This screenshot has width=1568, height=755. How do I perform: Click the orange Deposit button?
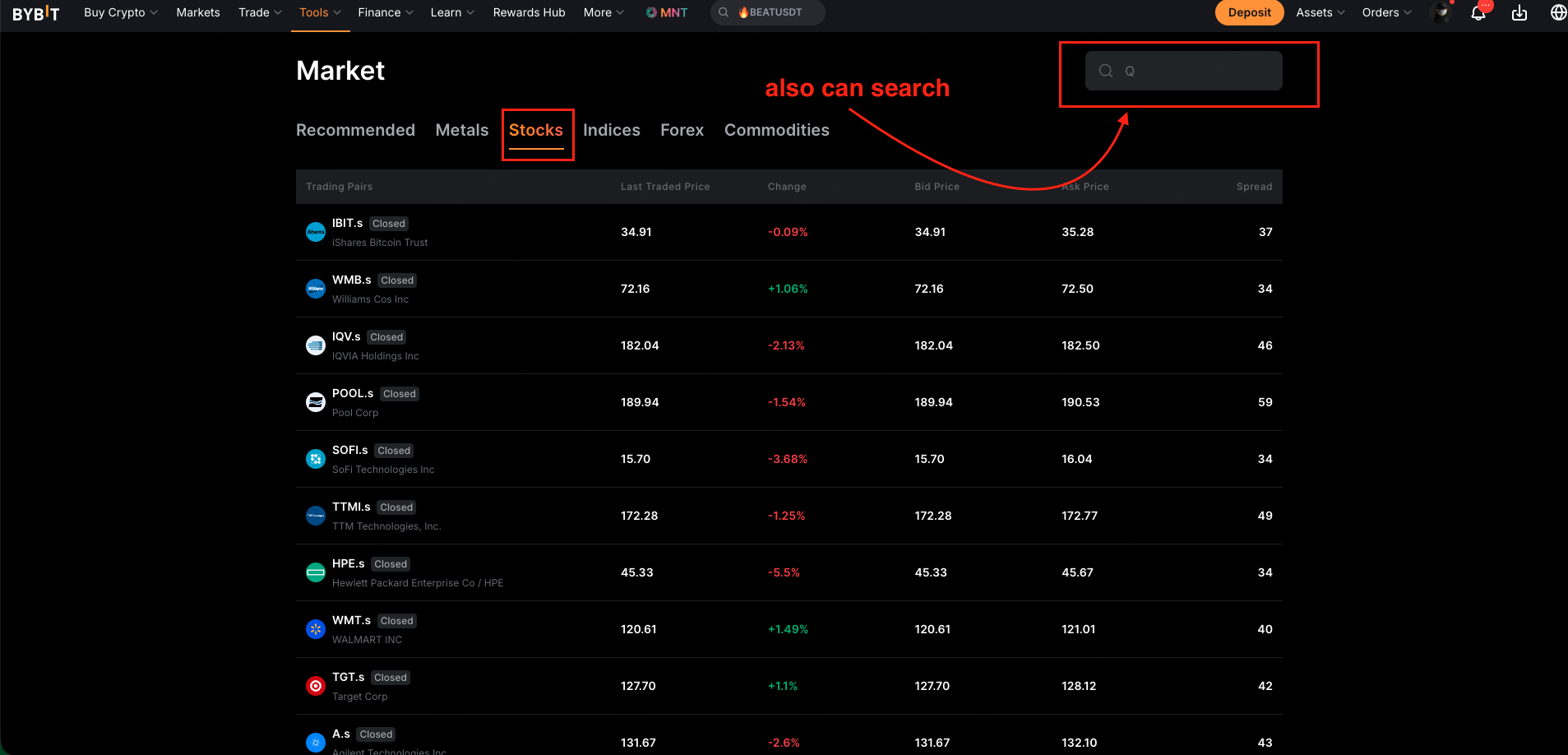1250,12
